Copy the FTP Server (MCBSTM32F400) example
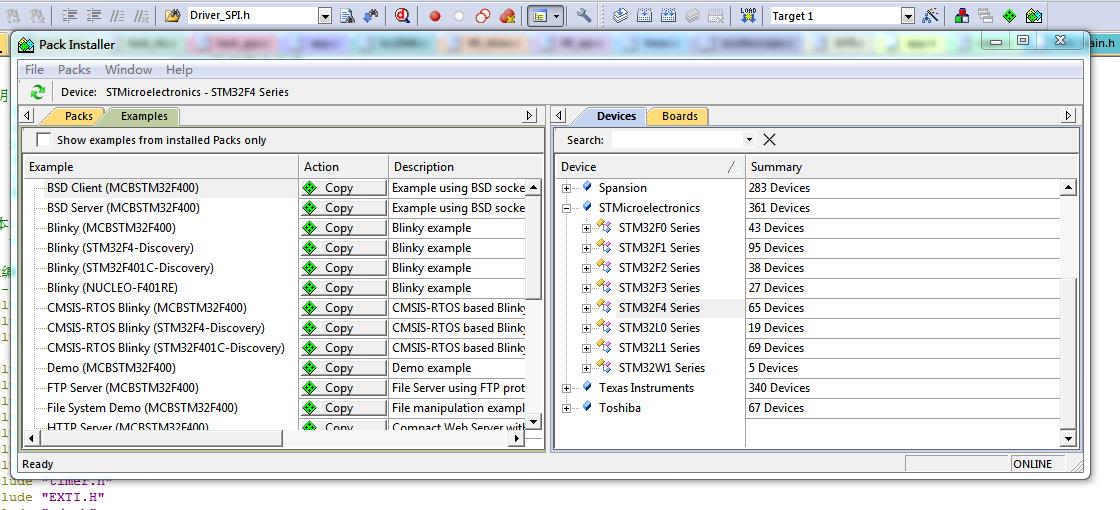 click(344, 388)
